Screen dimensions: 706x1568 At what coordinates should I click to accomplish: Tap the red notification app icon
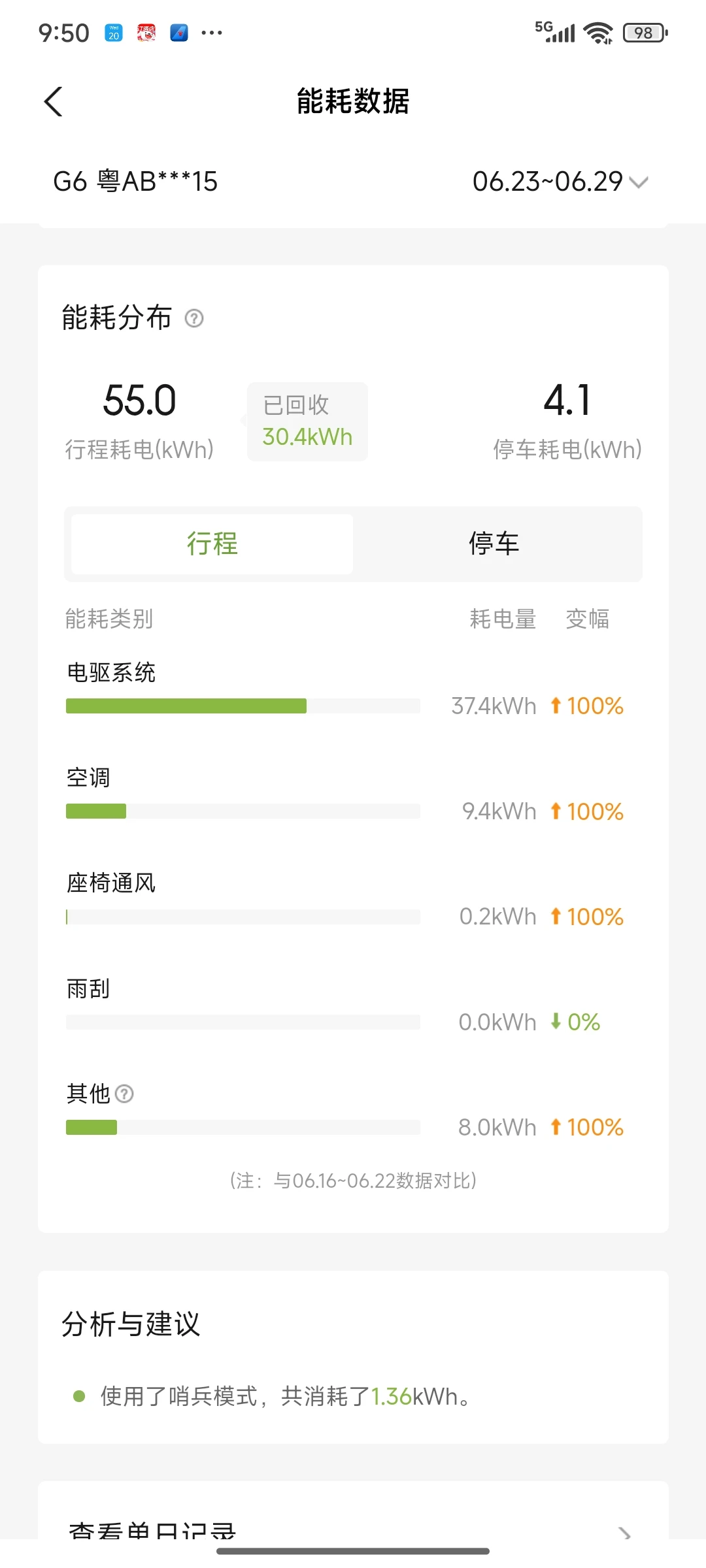(x=146, y=33)
